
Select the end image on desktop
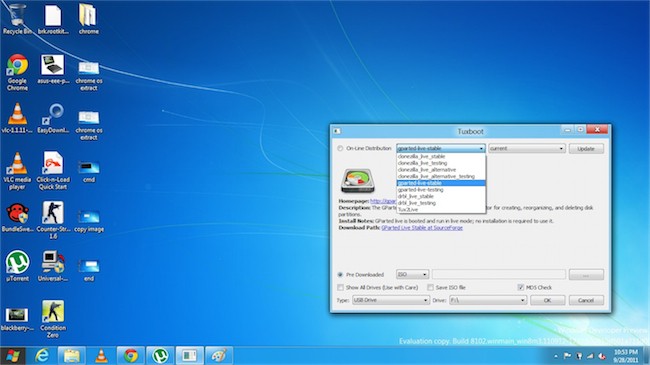(89, 270)
